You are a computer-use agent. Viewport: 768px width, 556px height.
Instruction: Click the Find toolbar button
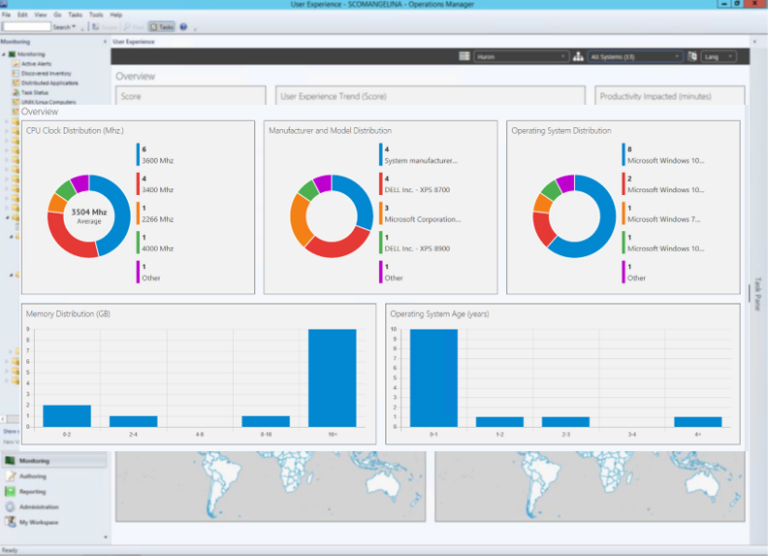tap(134, 27)
